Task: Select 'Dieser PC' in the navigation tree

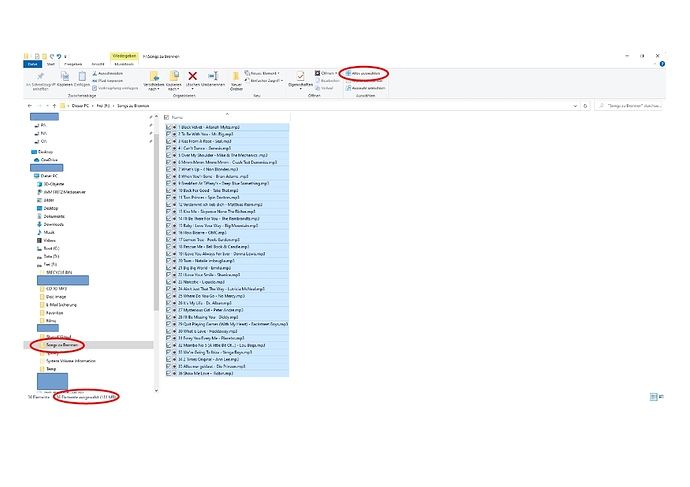Action: 49,176
